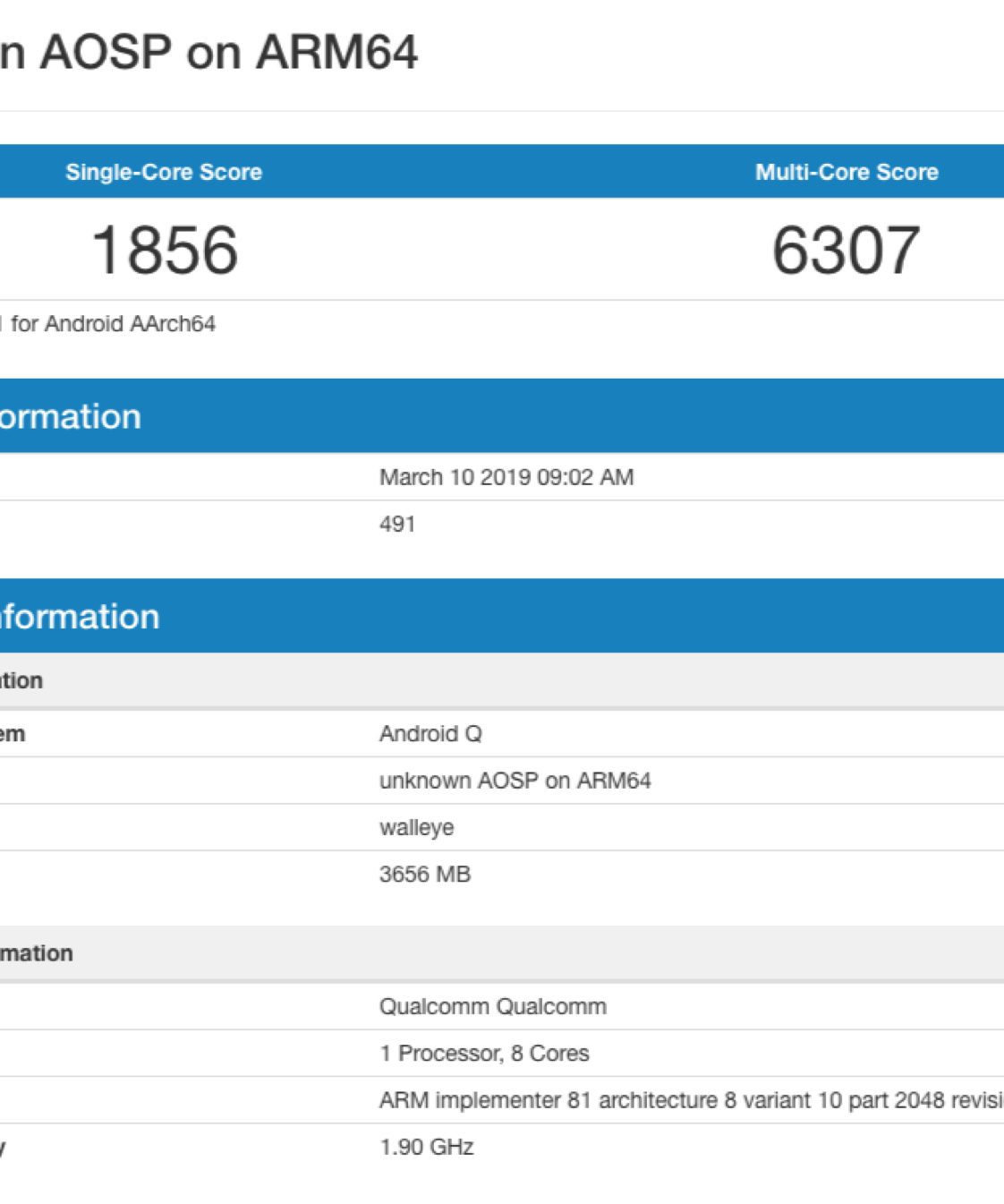The width and height of the screenshot is (1004, 1204).
Task: Click the '1 Processor, 8 Cores' topology value
Action: point(484,1053)
